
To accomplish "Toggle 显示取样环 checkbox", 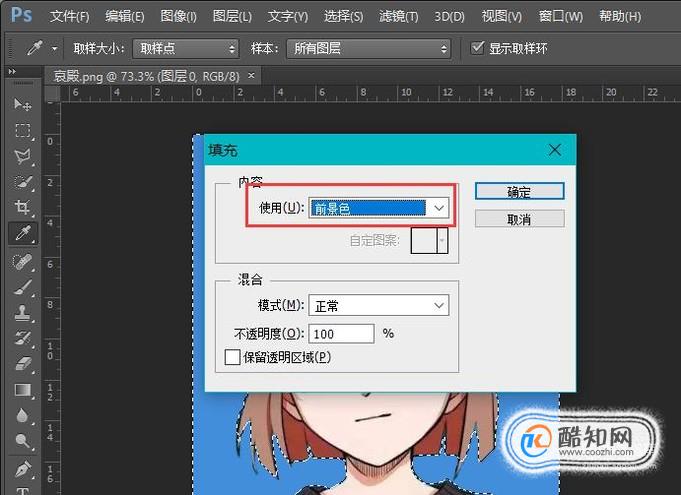I will pos(477,47).
